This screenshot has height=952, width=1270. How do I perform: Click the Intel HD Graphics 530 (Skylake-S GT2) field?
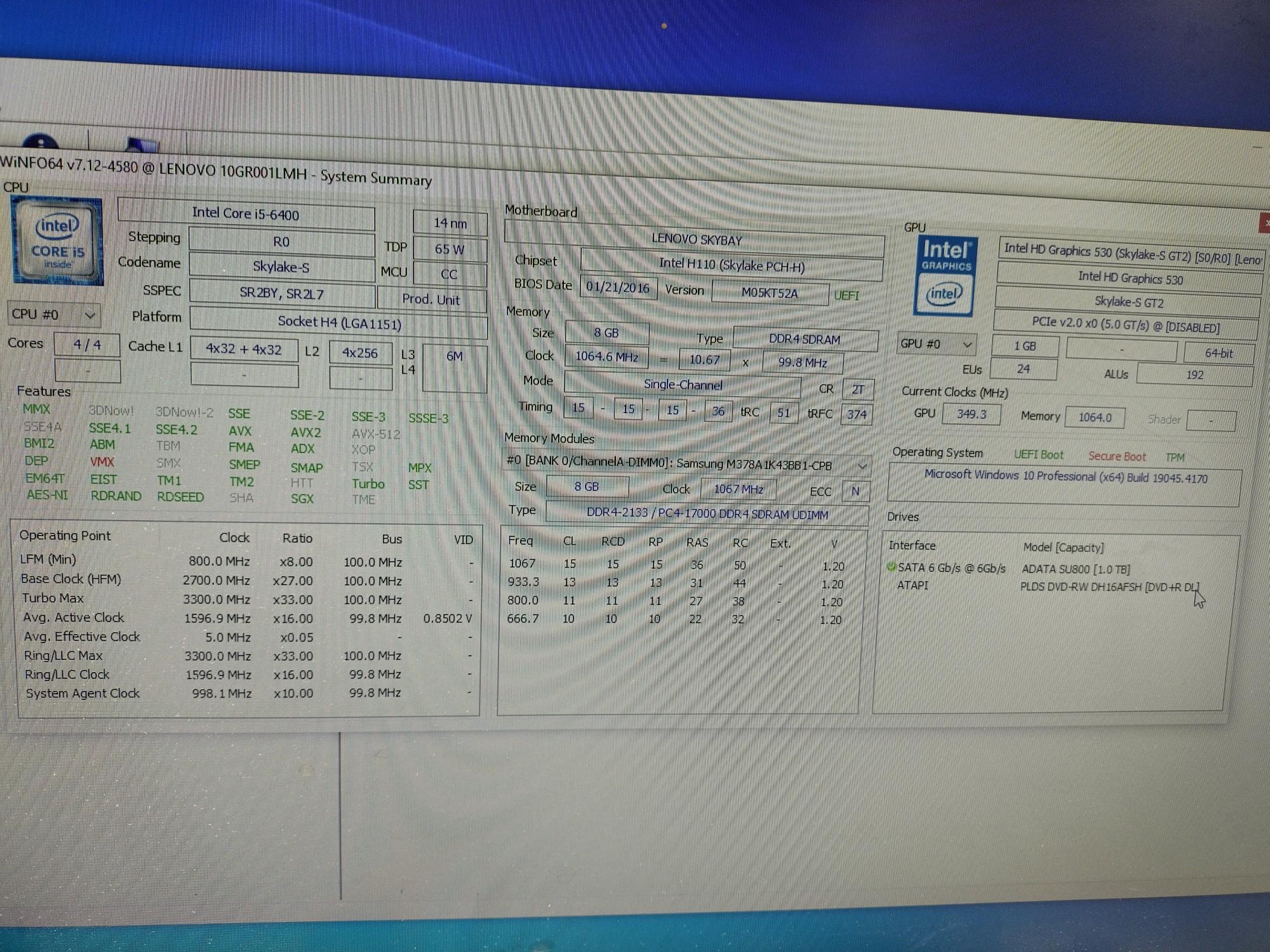[1132, 254]
